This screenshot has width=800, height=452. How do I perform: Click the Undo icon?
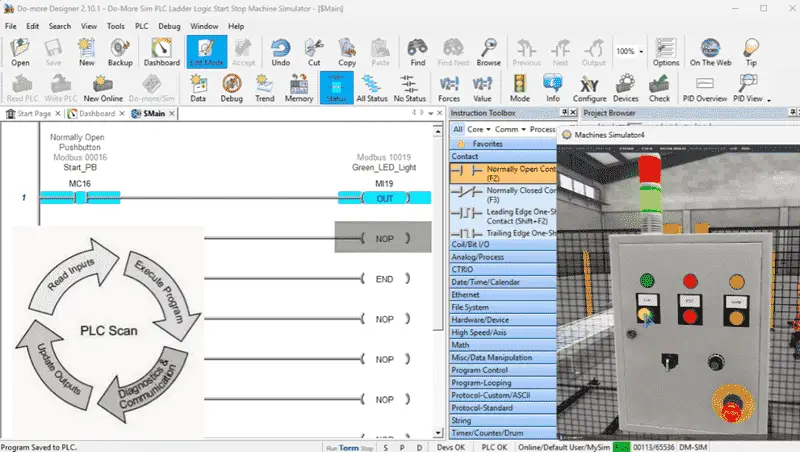pyautogui.click(x=280, y=52)
